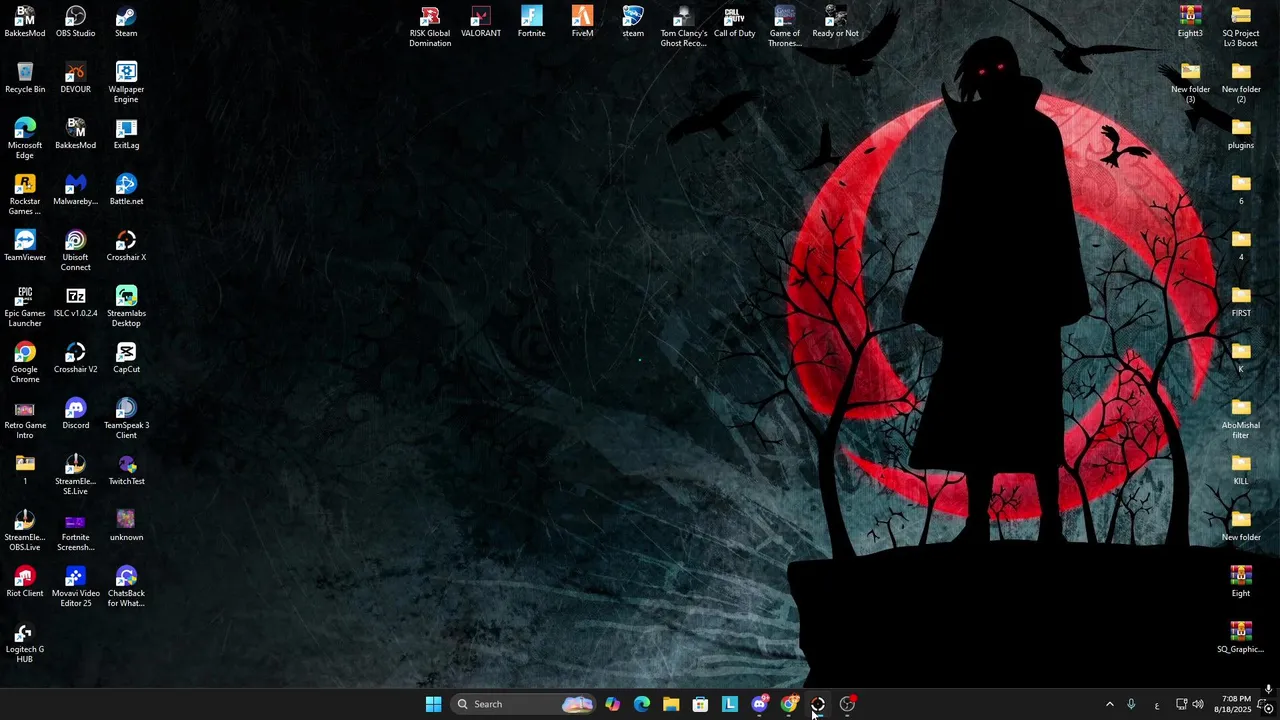
Task: Launch the TeamSpeak 3 Client shortcut
Action: (x=126, y=419)
